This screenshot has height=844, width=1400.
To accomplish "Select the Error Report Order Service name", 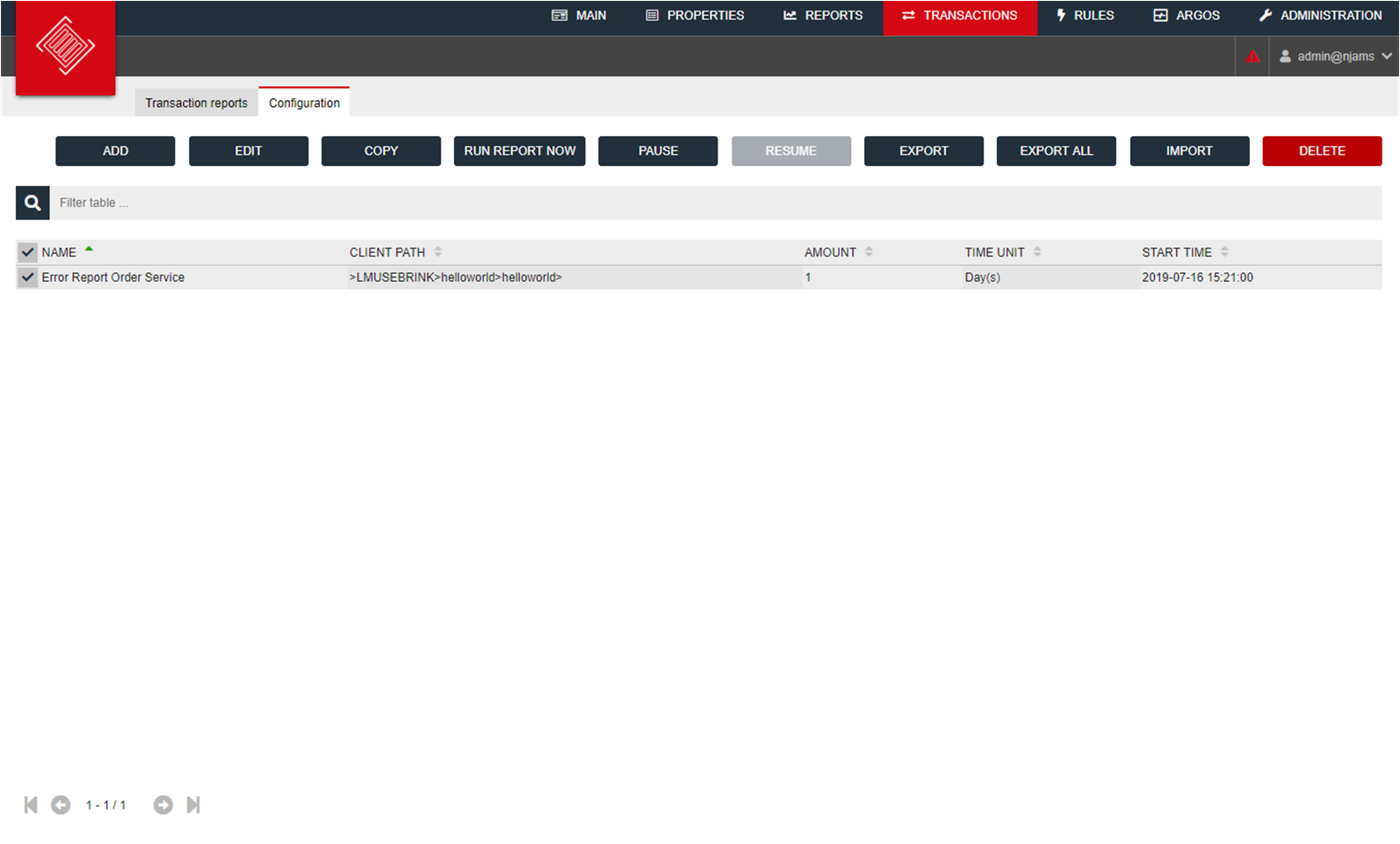I will [113, 278].
